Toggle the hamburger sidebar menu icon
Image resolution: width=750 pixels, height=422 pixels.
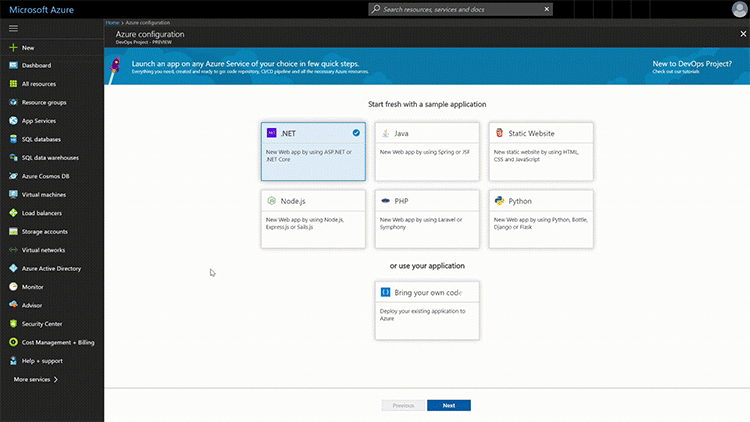coord(13,29)
